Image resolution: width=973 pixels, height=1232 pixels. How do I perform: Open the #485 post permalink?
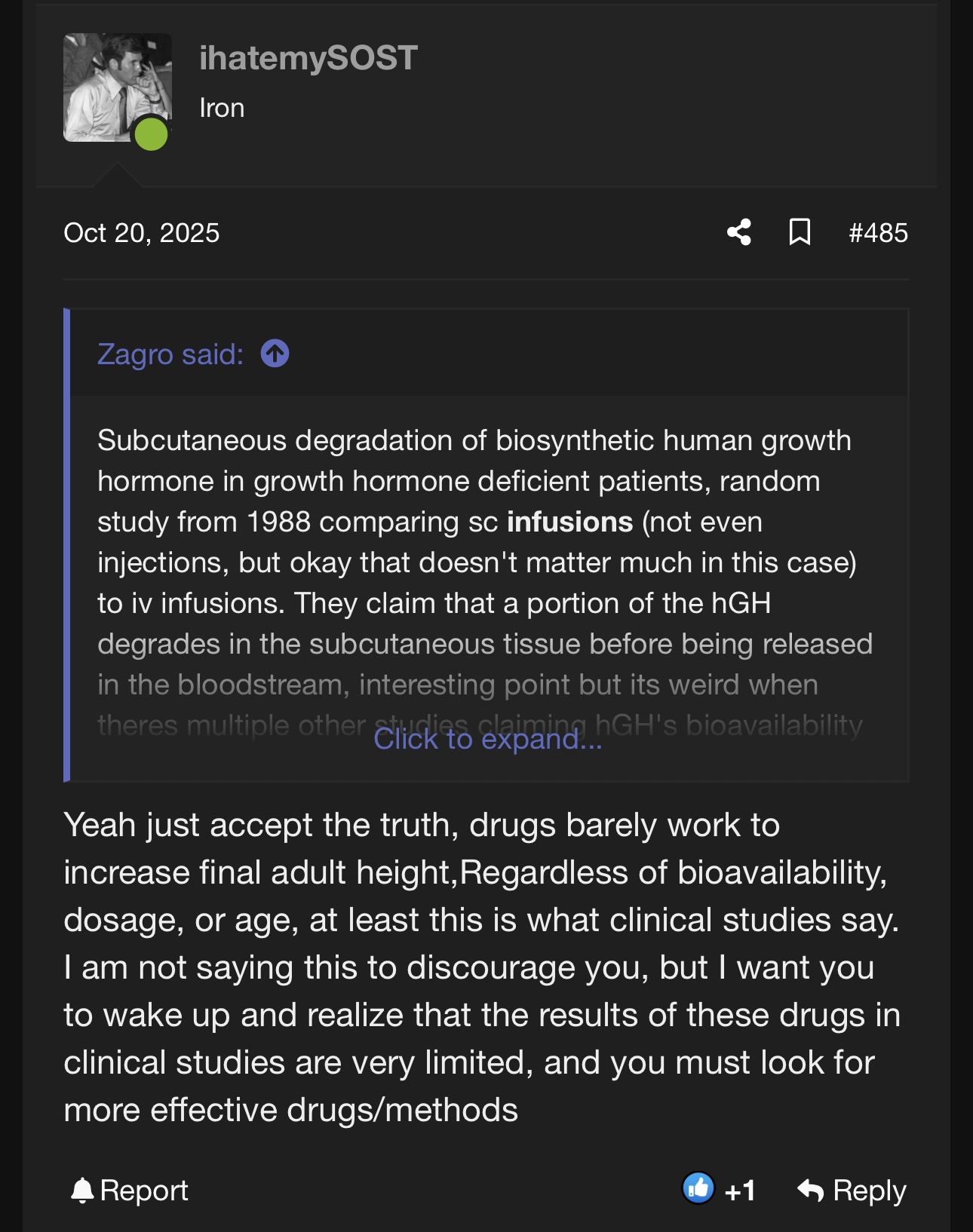[878, 233]
